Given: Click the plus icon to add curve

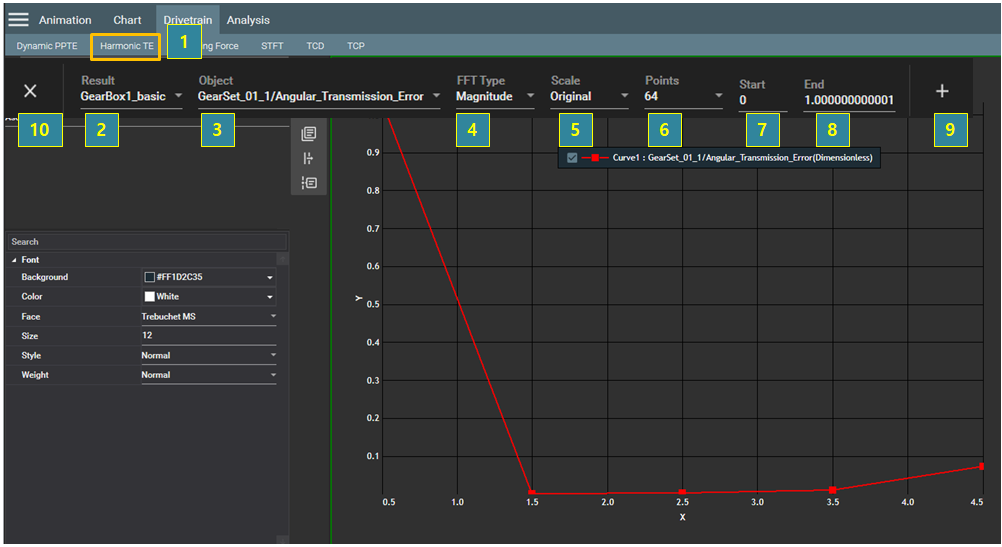Looking at the screenshot, I should (941, 91).
